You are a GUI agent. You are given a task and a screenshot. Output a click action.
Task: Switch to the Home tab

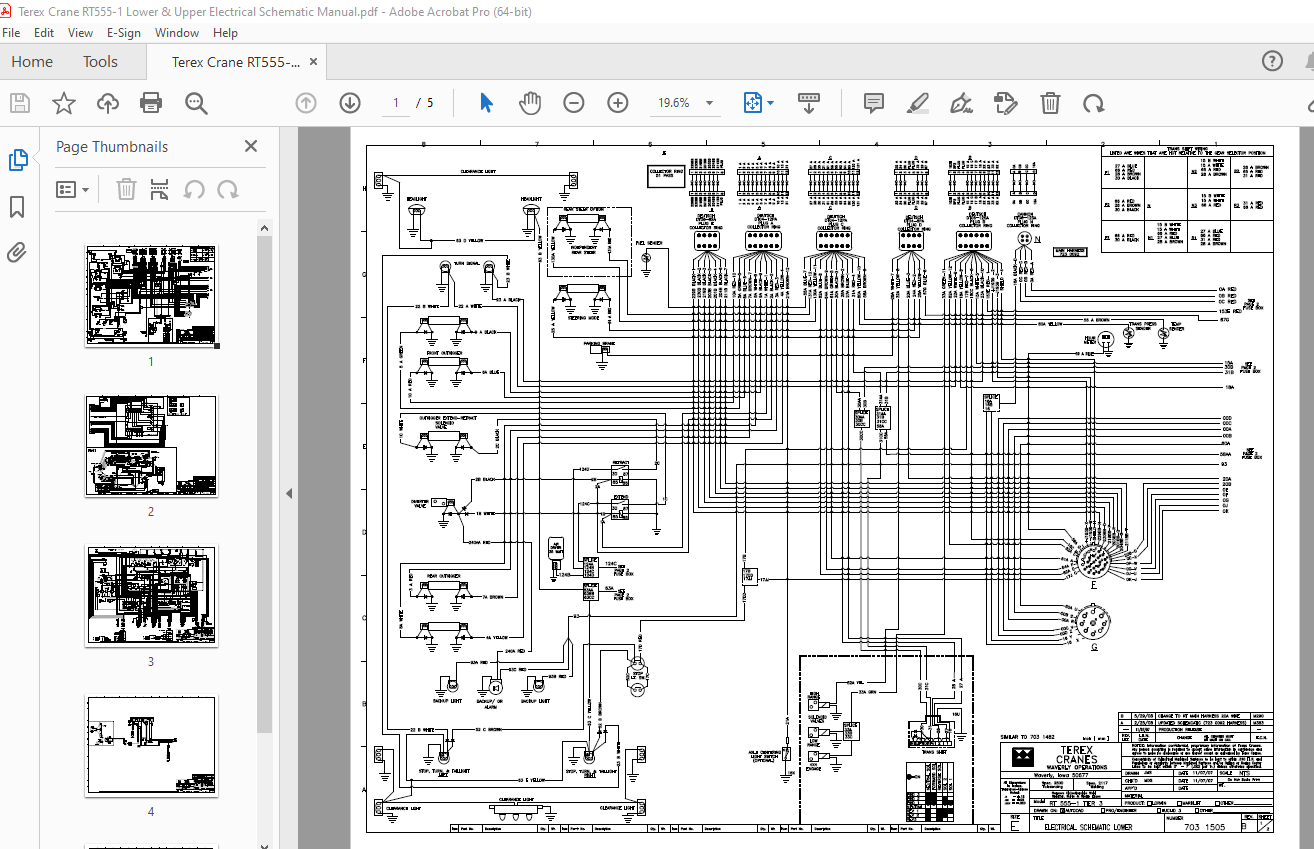(32, 61)
